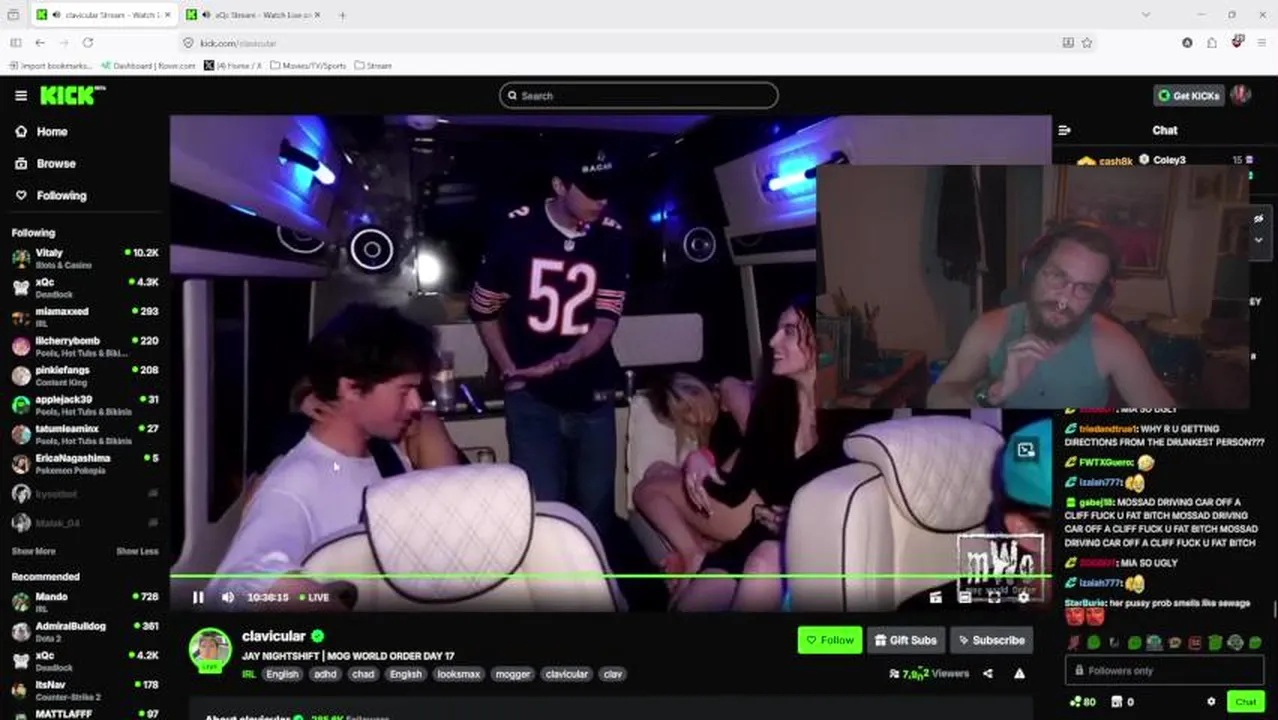Pause the live stream video

[198, 597]
